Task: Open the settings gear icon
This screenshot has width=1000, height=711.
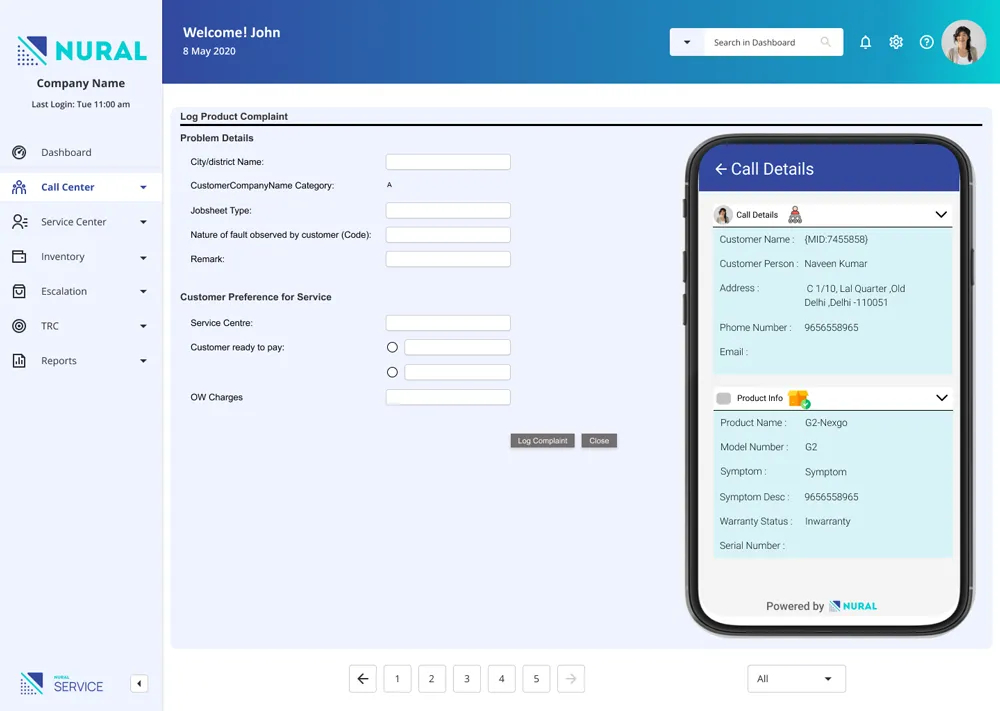Action: (896, 42)
